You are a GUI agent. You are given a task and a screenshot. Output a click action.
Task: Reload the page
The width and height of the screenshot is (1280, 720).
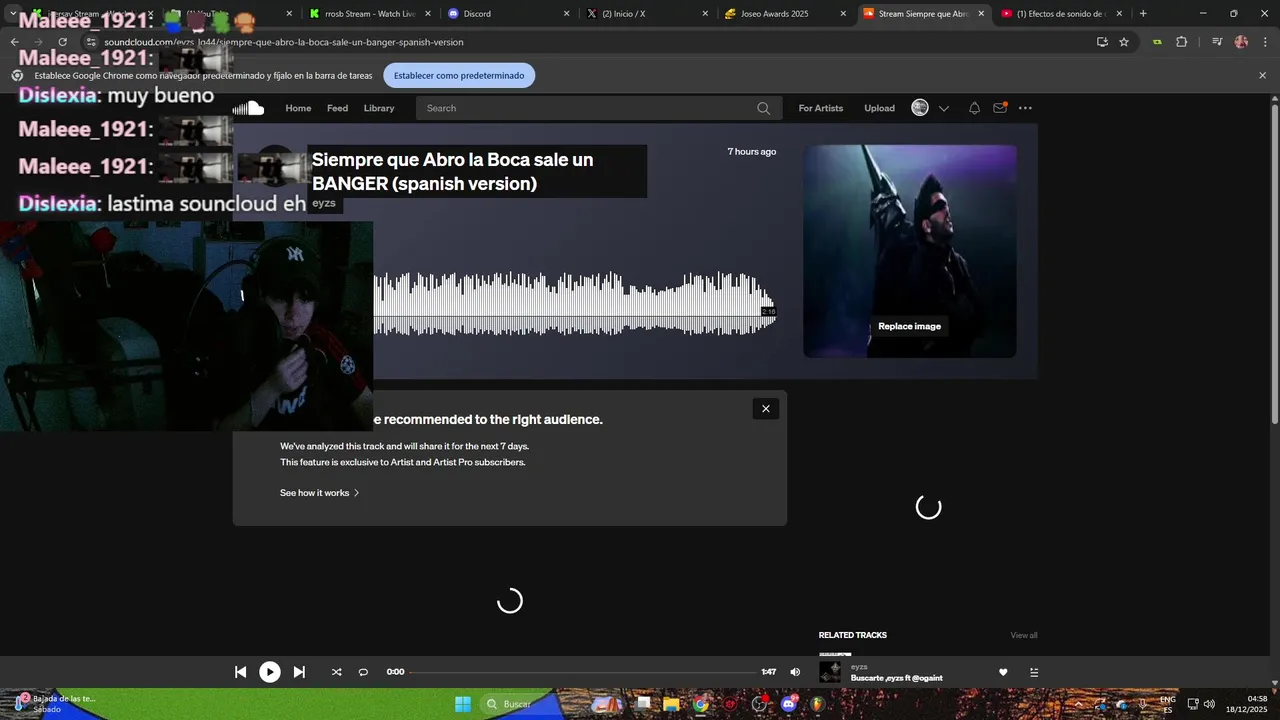click(x=62, y=42)
